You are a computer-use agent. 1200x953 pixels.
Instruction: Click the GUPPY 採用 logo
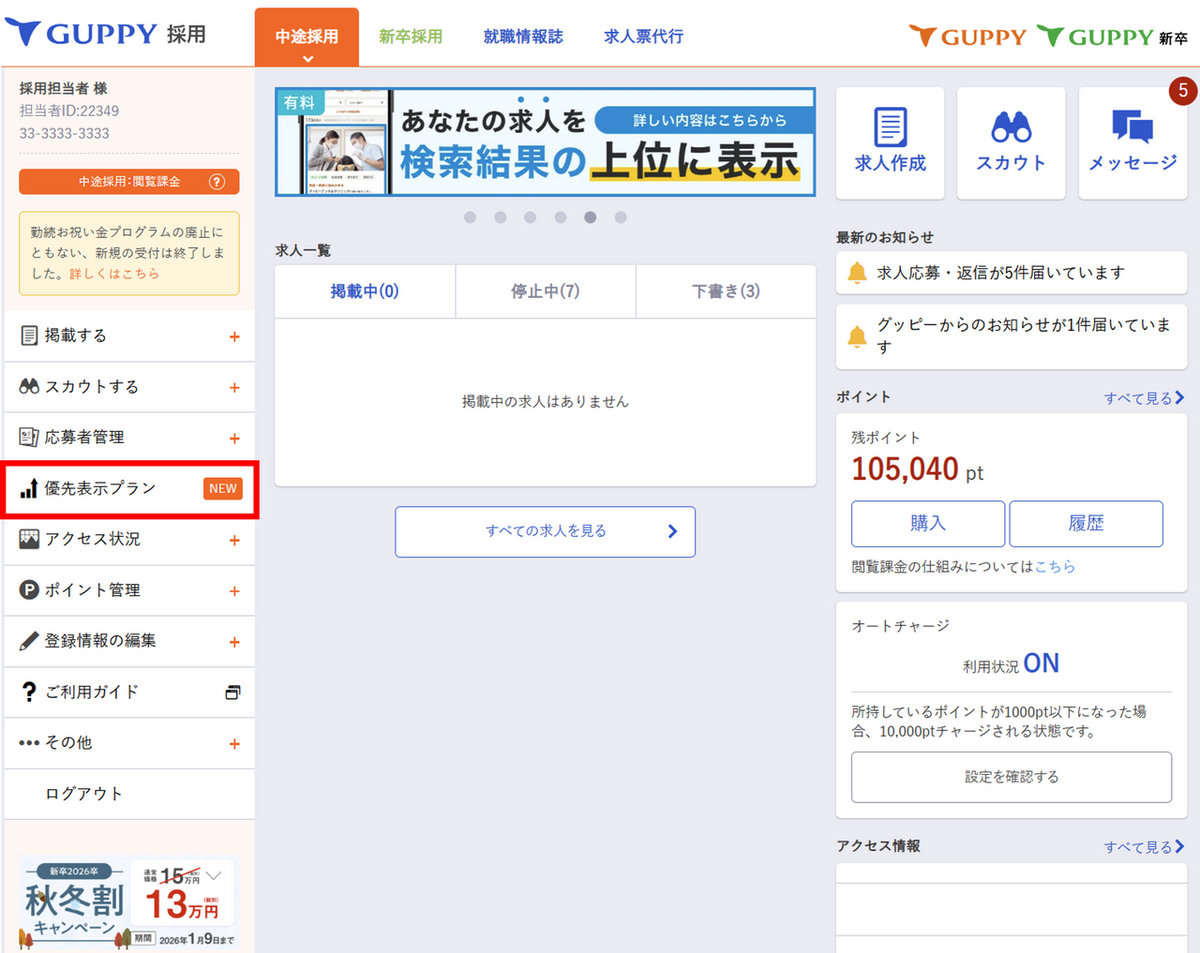[x=105, y=34]
